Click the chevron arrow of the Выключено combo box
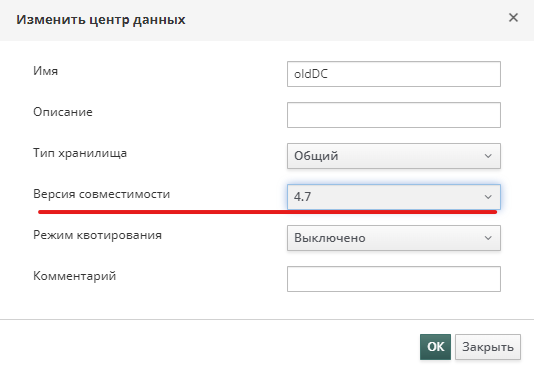The height and width of the screenshot is (375, 534). [x=488, y=238]
